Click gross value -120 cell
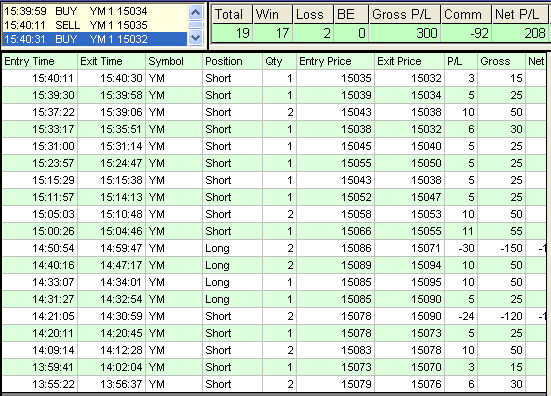The height and width of the screenshot is (396, 551). click(501, 316)
